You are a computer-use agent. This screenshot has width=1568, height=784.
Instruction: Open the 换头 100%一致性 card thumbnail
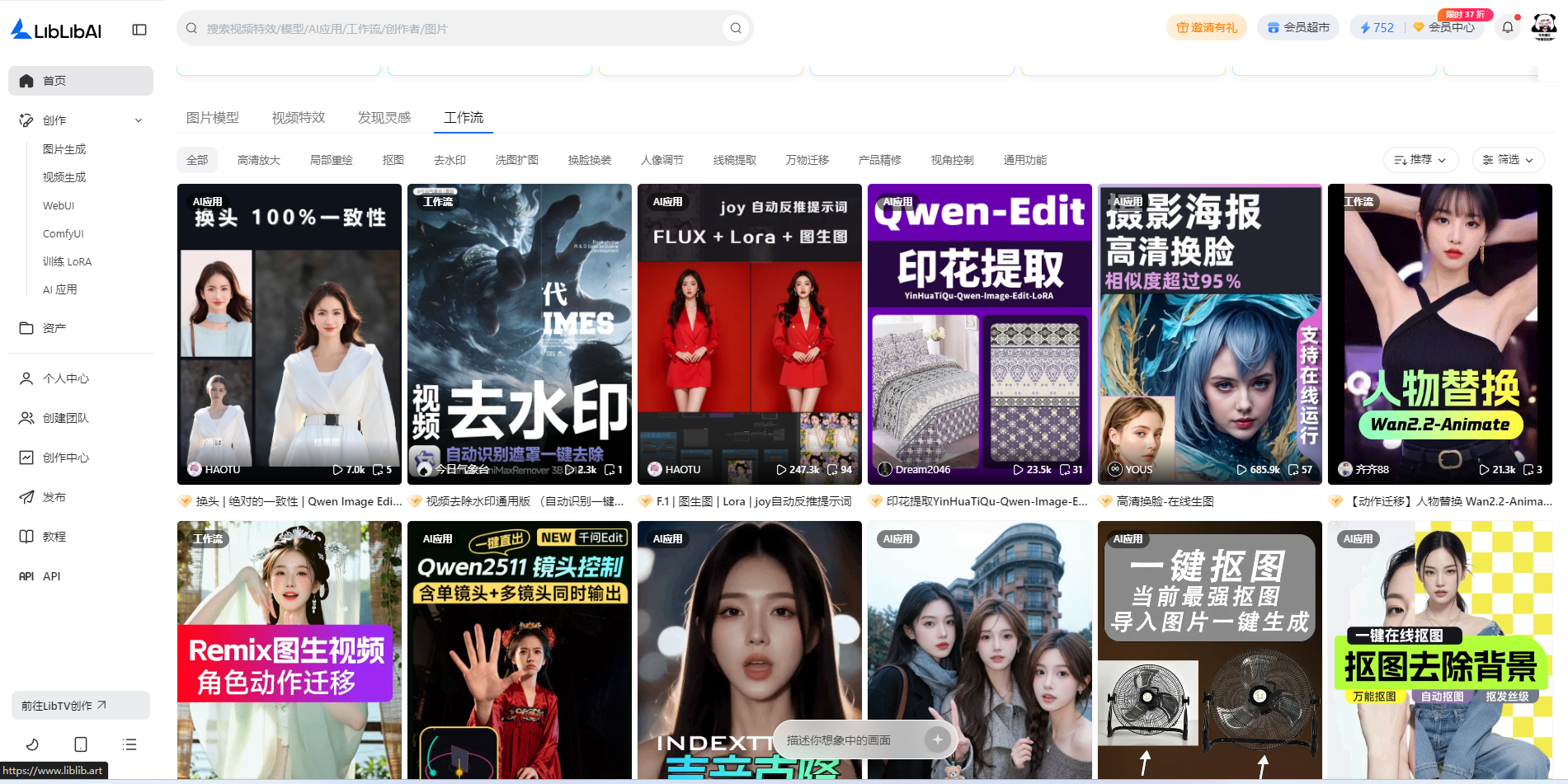pyautogui.click(x=290, y=334)
